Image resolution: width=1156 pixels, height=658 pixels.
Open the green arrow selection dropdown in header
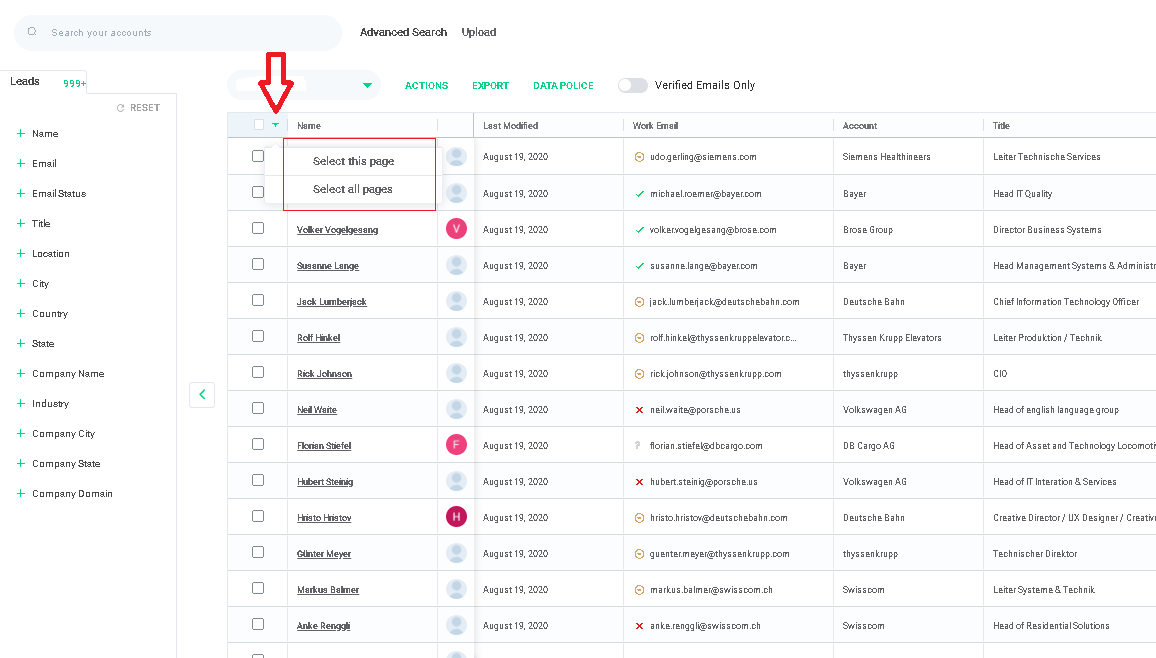[275, 125]
